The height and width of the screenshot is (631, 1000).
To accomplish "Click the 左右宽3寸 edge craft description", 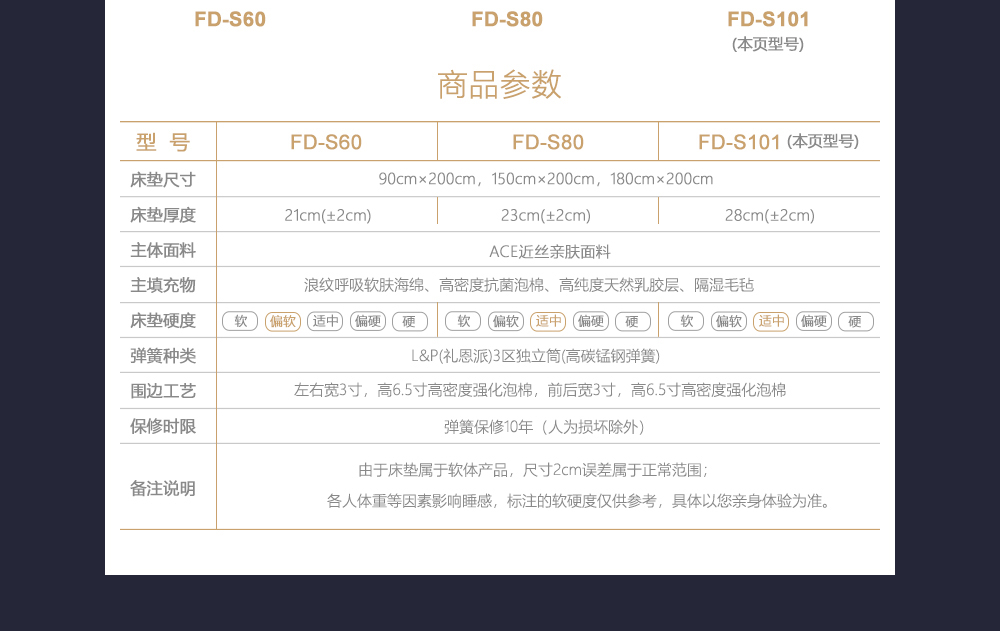I will click(x=540, y=390).
